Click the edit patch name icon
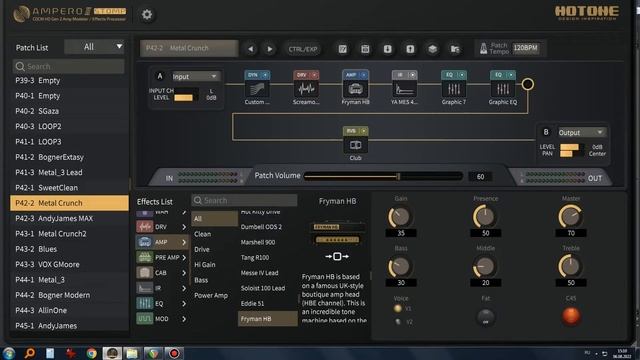640x360 pixels. coord(343,49)
